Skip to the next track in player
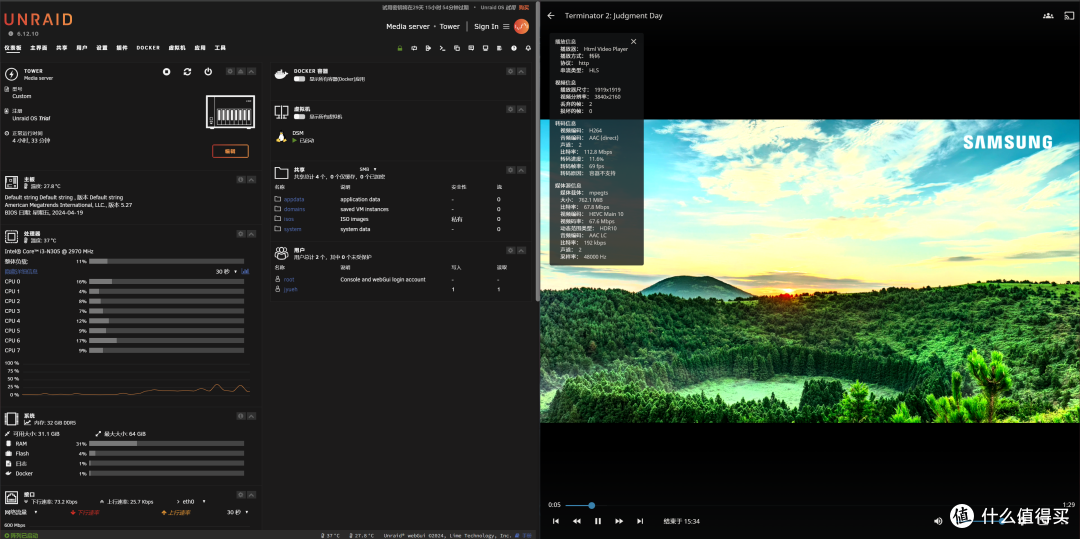1080x539 pixels. click(640, 521)
